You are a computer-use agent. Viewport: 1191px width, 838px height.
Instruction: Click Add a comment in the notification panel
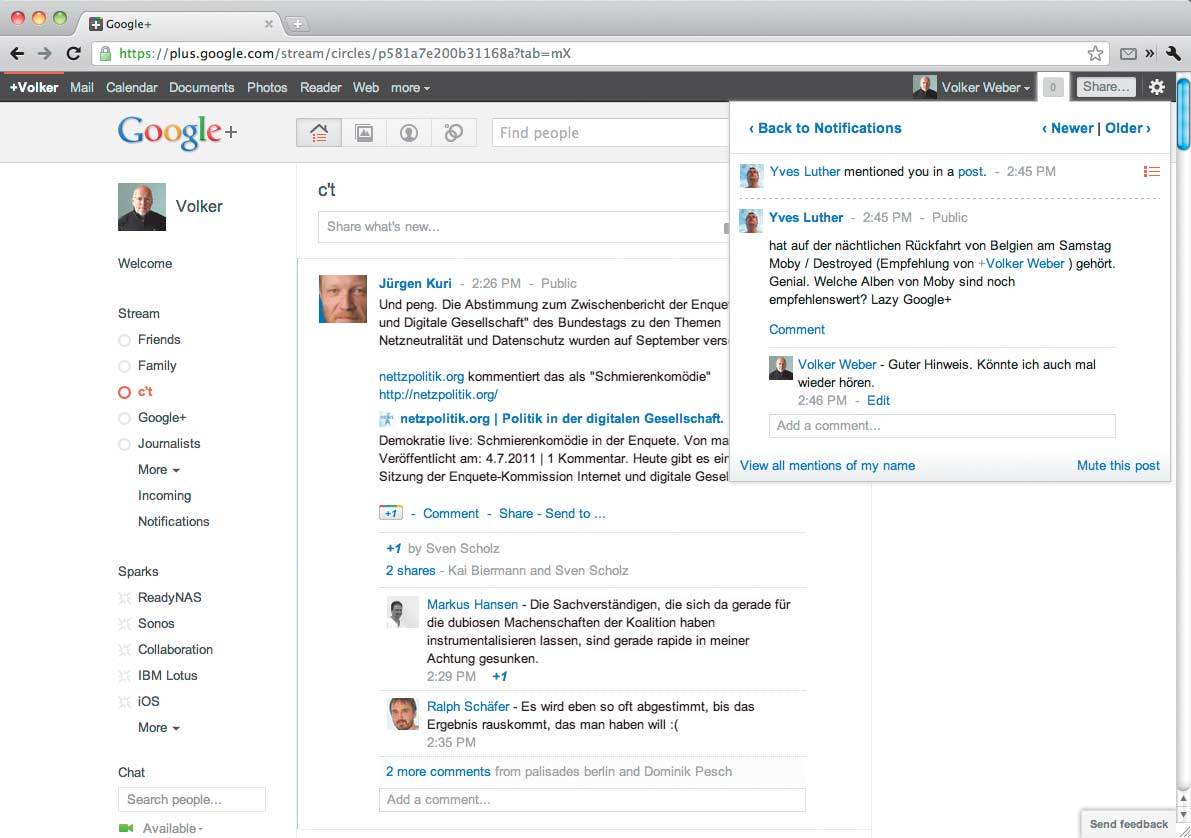[x=942, y=425]
